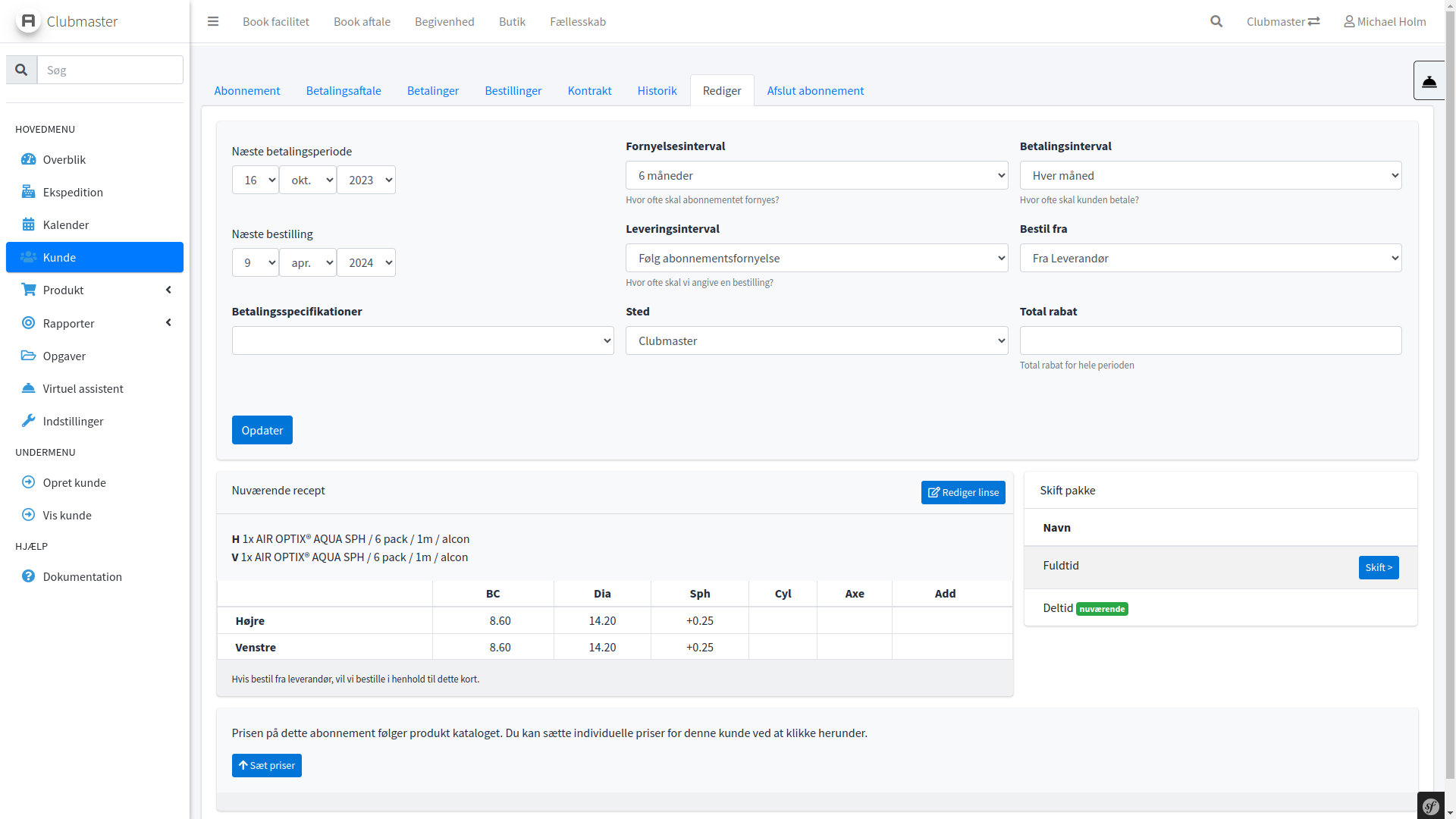Open Overblik dashboard in sidebar

click(64, 159)
